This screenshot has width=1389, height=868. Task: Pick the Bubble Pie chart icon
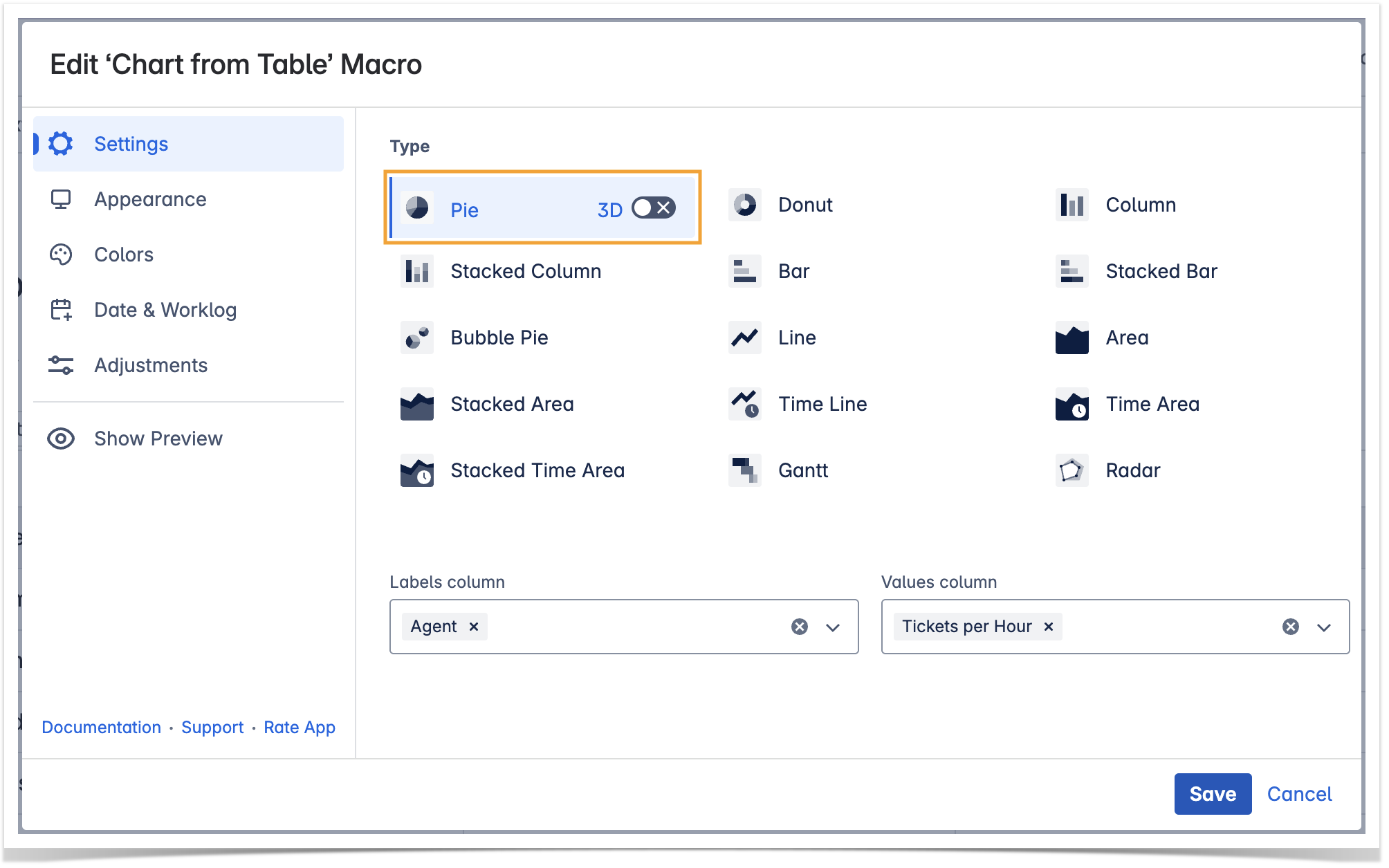click(x=416, y=338)
